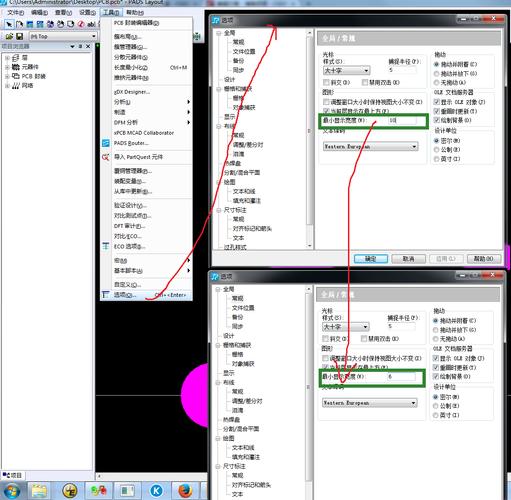Click the capture radius field in upper dialog

(402, 70)
